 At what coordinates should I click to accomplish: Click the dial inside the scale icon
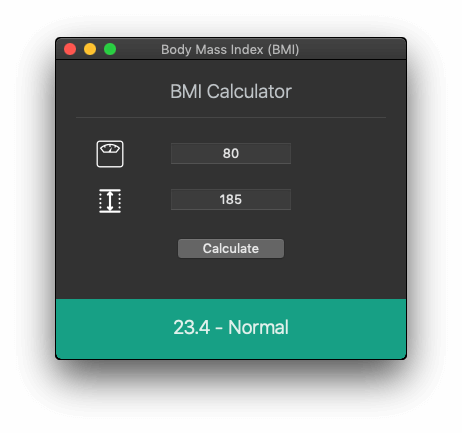pyautogui.click(x=110, y=148)
